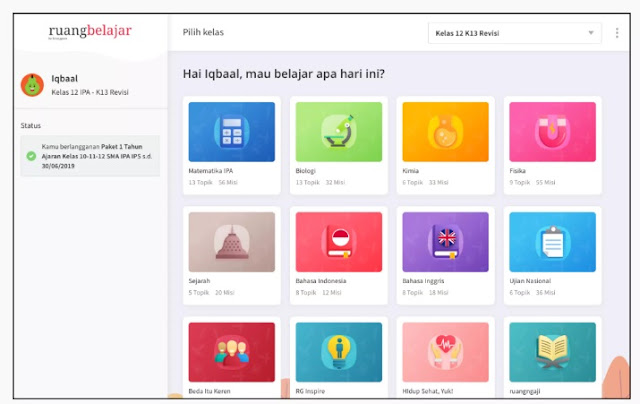Click the Pilih kelas label

(203, 32)
